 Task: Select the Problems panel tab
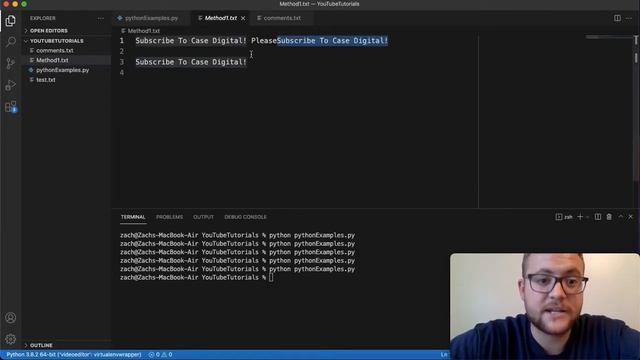tap(169, 217)
